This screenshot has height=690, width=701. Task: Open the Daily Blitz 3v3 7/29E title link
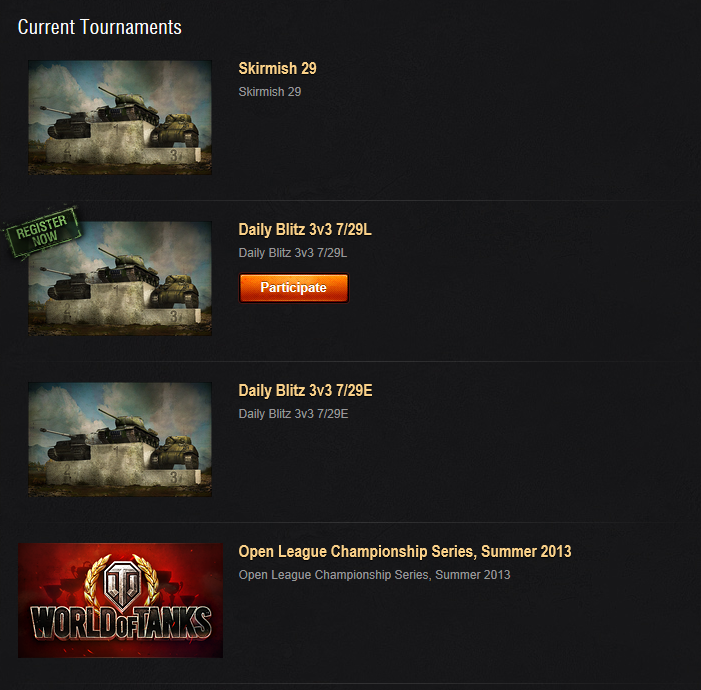coord(305,390)
